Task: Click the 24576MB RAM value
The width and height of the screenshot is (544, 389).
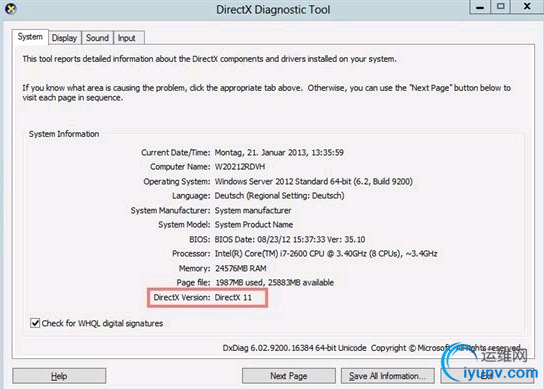Action: point(241,268)
